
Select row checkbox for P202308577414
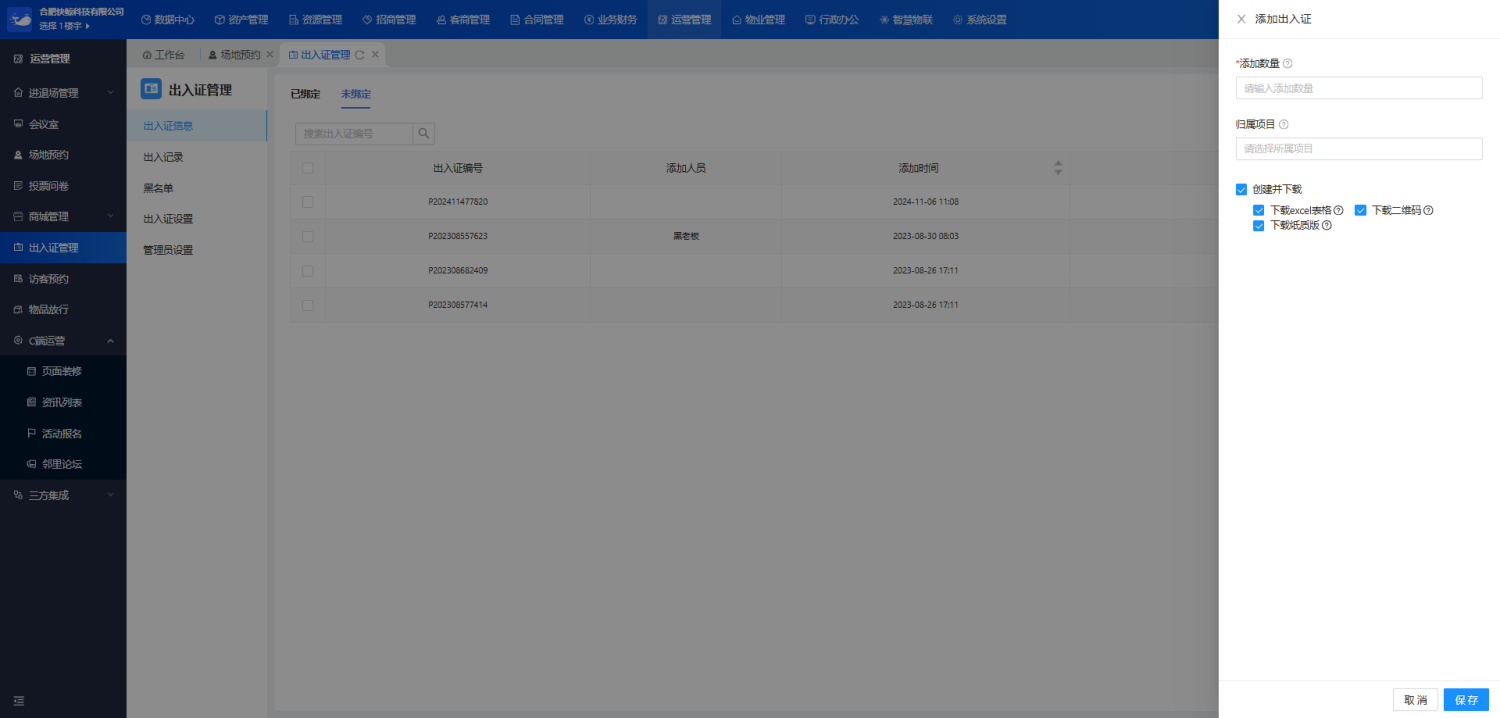[x=308, y=305]
